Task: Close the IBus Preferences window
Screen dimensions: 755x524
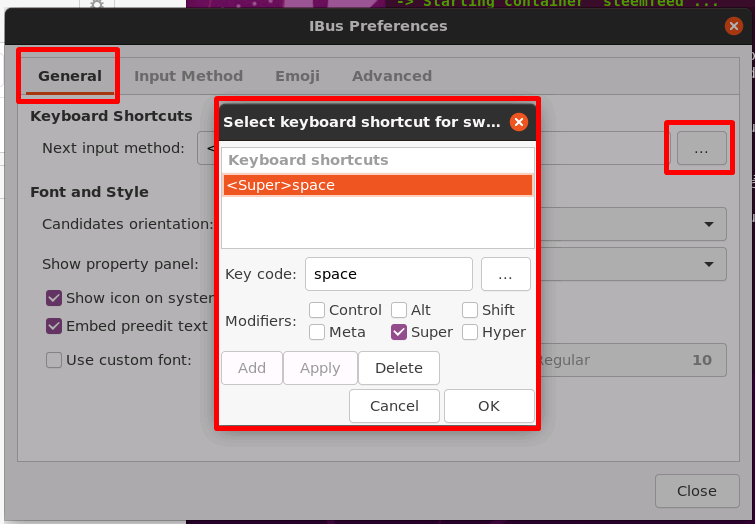Action: 733,26
